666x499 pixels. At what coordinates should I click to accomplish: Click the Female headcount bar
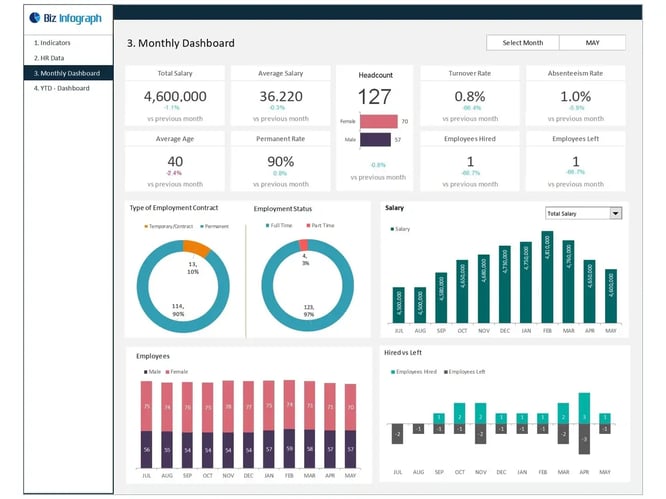click(x=378, y=121)
